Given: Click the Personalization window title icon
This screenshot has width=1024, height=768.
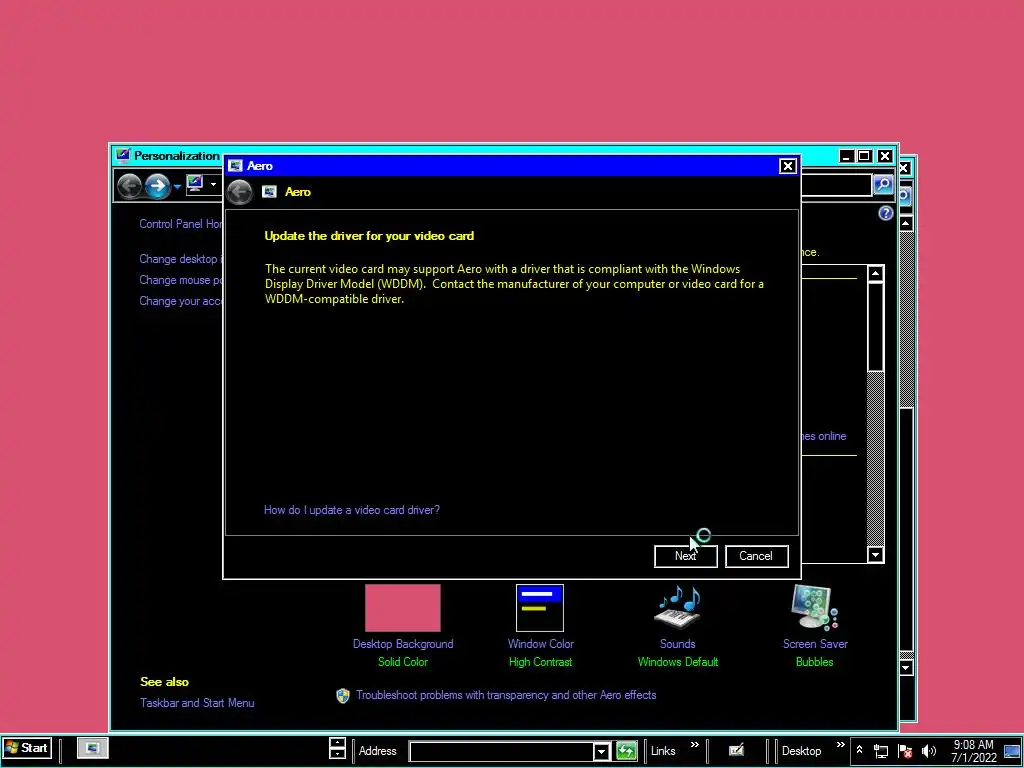Looking at the screenshot, I should coord(123,155).
